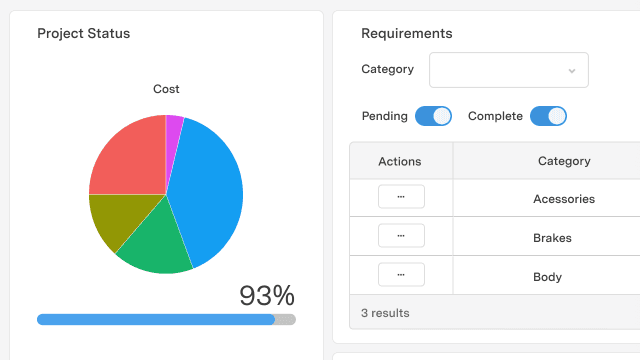Viewport: 640px width, 360px height.
Task: Click the Category column header
Action: point(564,161)
